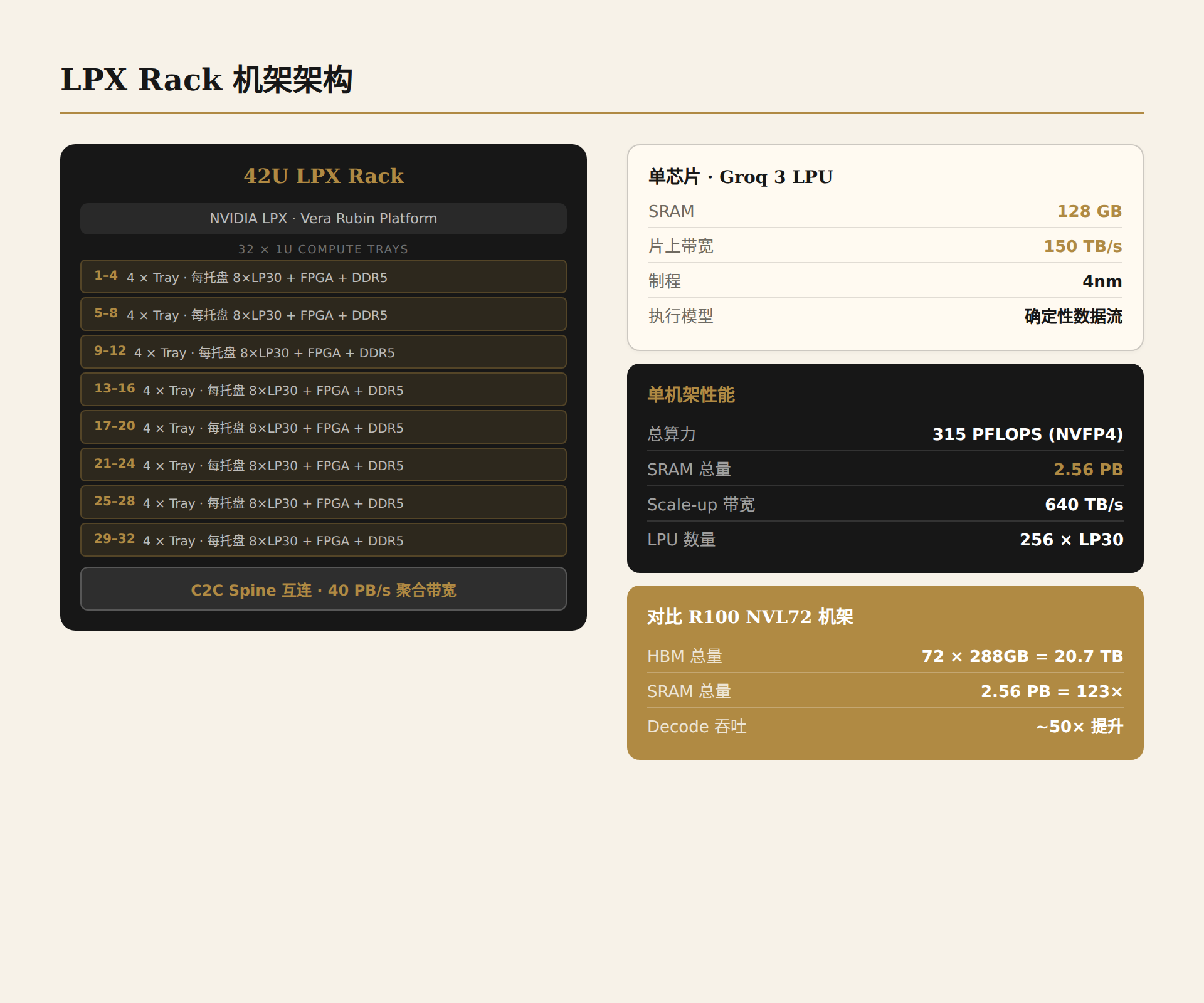
Task: Click the "256 × LP30" value
Action: tap(1072, 540)
